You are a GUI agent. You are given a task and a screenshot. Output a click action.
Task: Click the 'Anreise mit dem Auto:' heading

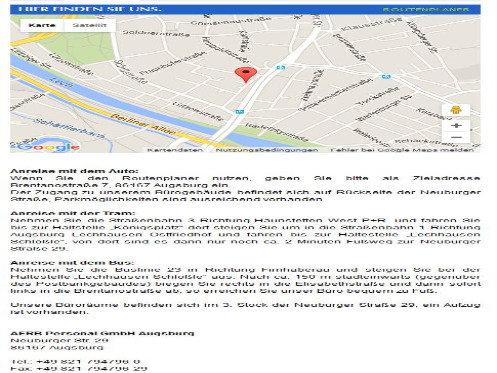click(74, 171)
